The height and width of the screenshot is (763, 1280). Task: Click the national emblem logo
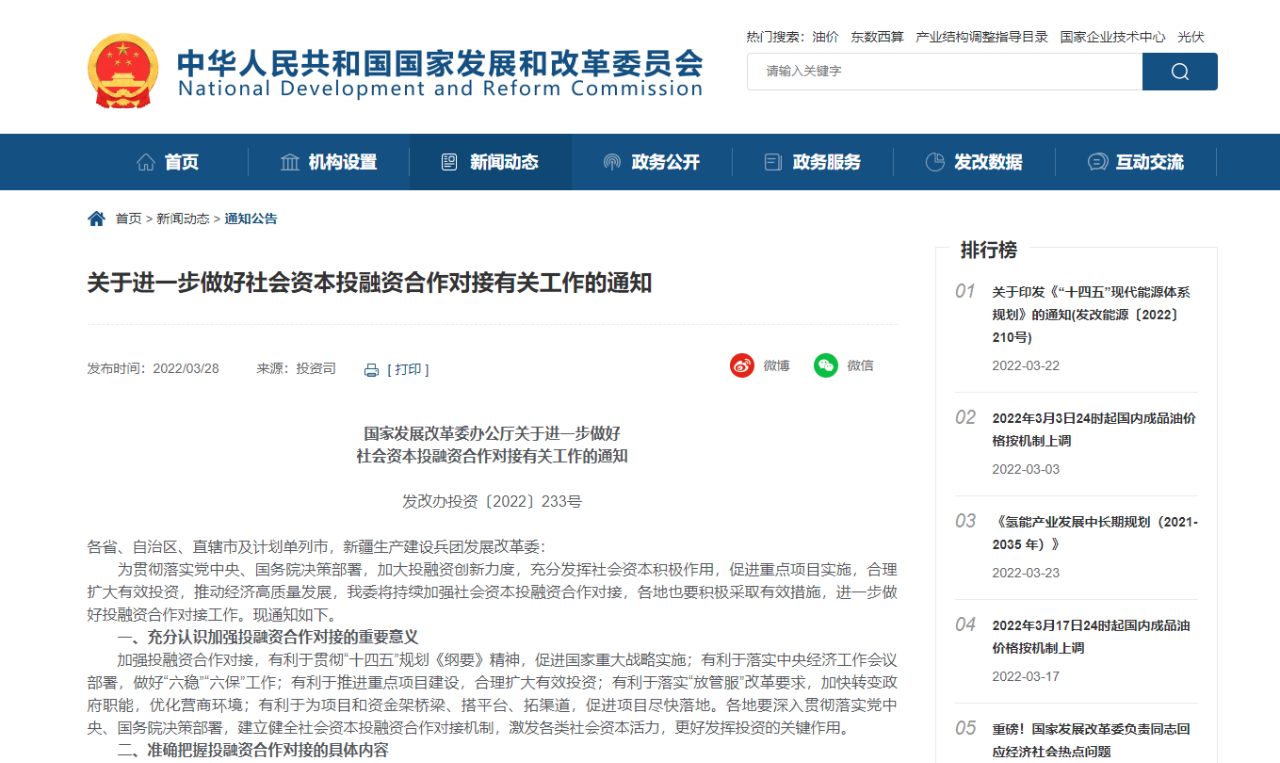122,70
